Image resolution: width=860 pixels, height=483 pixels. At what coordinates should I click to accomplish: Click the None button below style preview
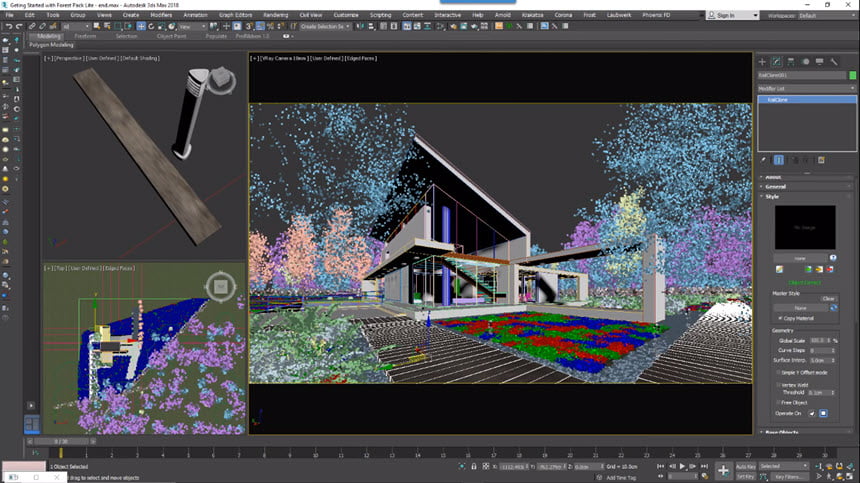[800, 258]
